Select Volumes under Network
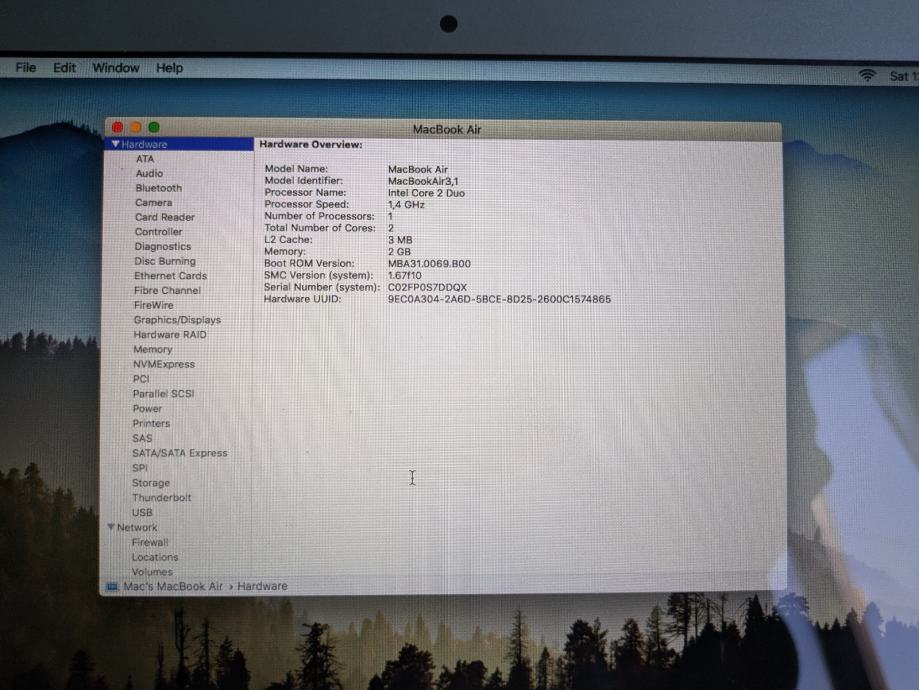The height and width of the screenshot is (690, 919). pyautogui.click(x=152, y=572)
